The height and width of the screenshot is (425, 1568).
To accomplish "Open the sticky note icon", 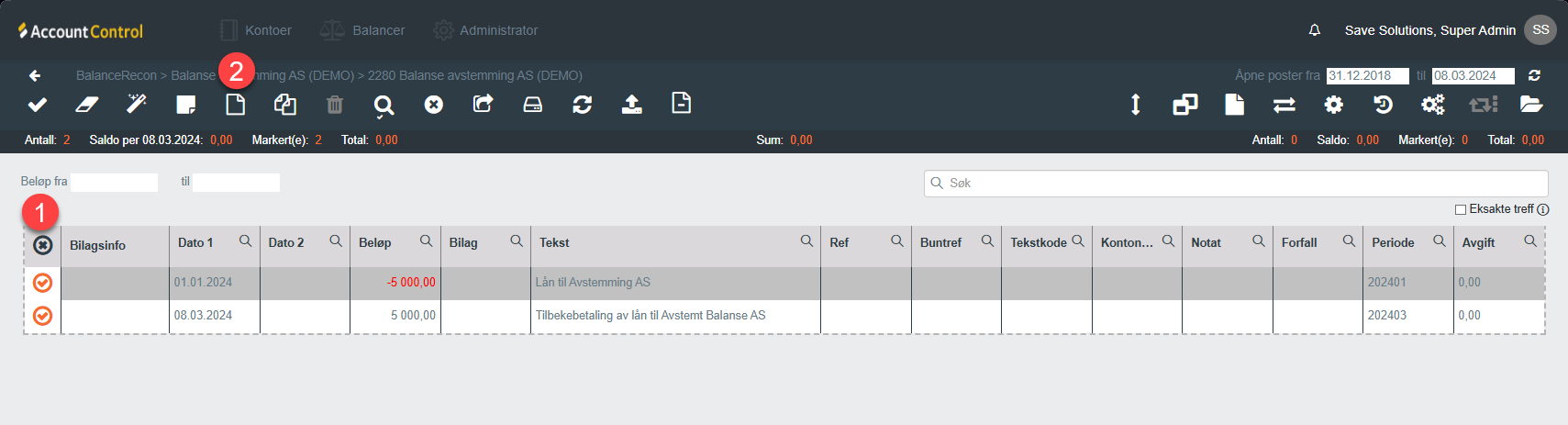I will click(x=186, y=105).
